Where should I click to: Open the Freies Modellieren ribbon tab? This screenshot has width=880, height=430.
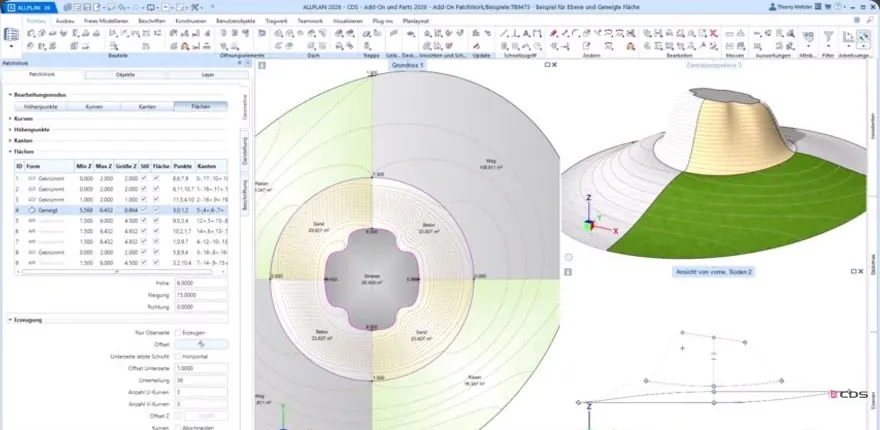click(106, 21)
